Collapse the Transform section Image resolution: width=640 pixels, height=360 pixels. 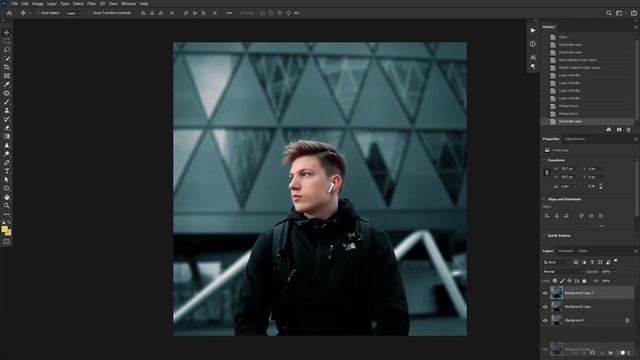point(544,160)
